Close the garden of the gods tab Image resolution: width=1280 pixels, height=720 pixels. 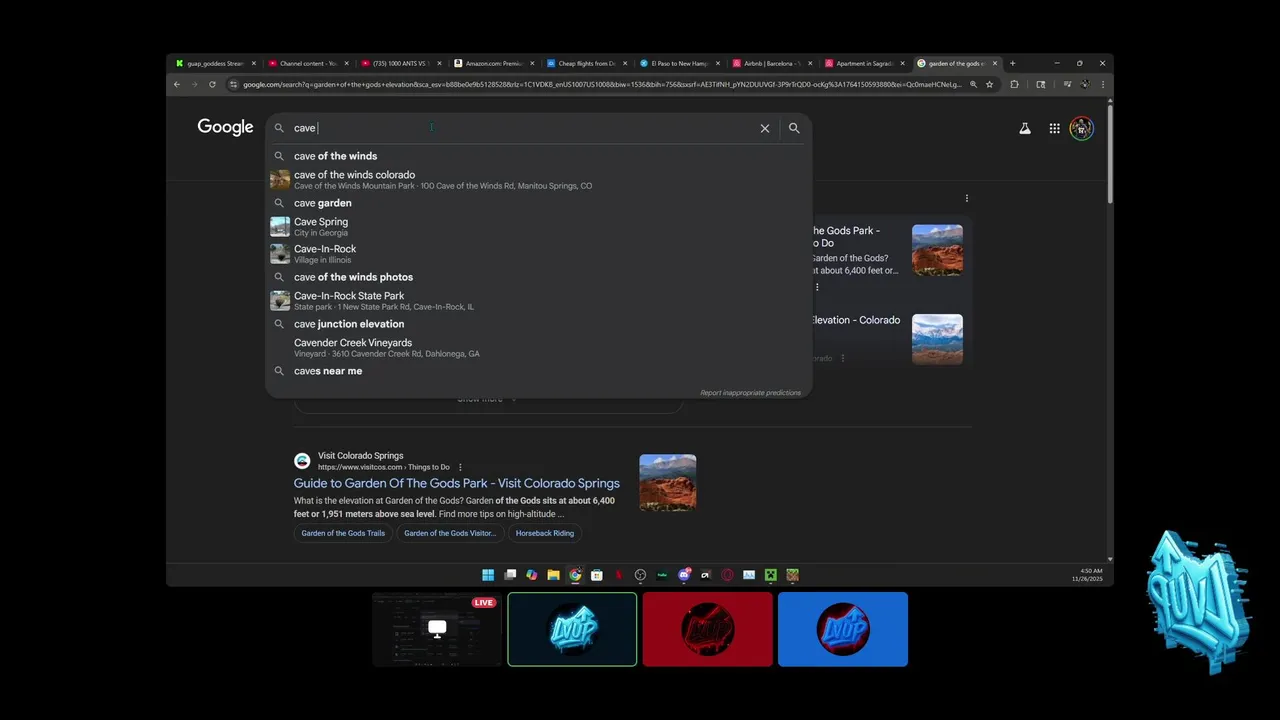pyautogui.click(x=995, y=63)
